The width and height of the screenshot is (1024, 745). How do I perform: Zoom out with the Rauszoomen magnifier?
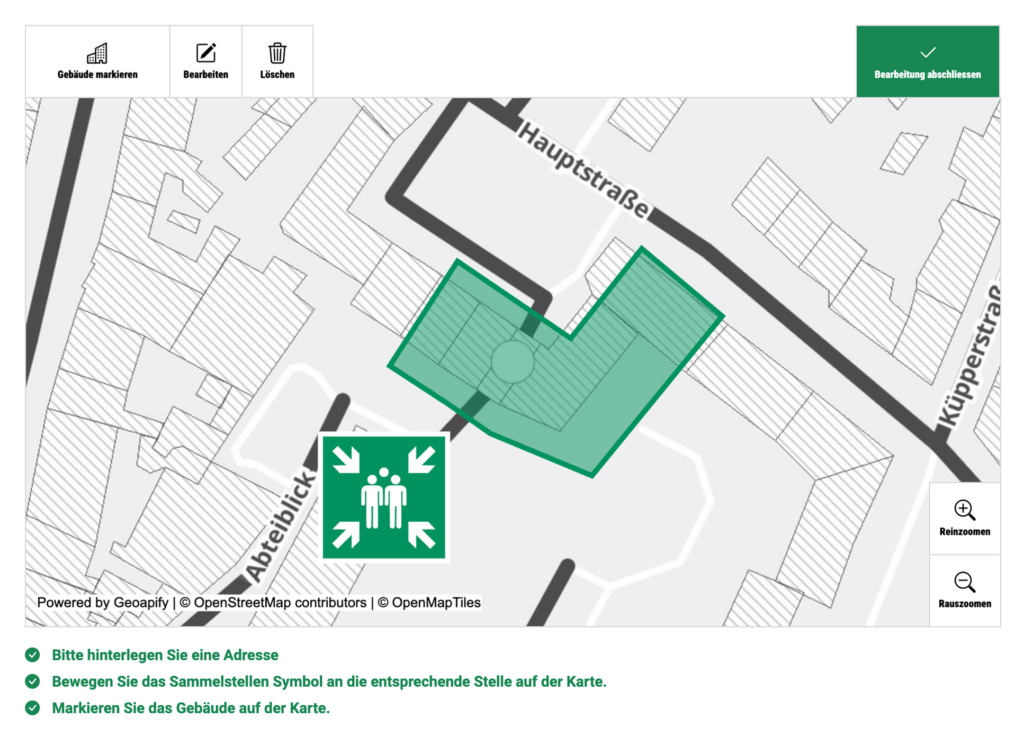tap(964, 582)
